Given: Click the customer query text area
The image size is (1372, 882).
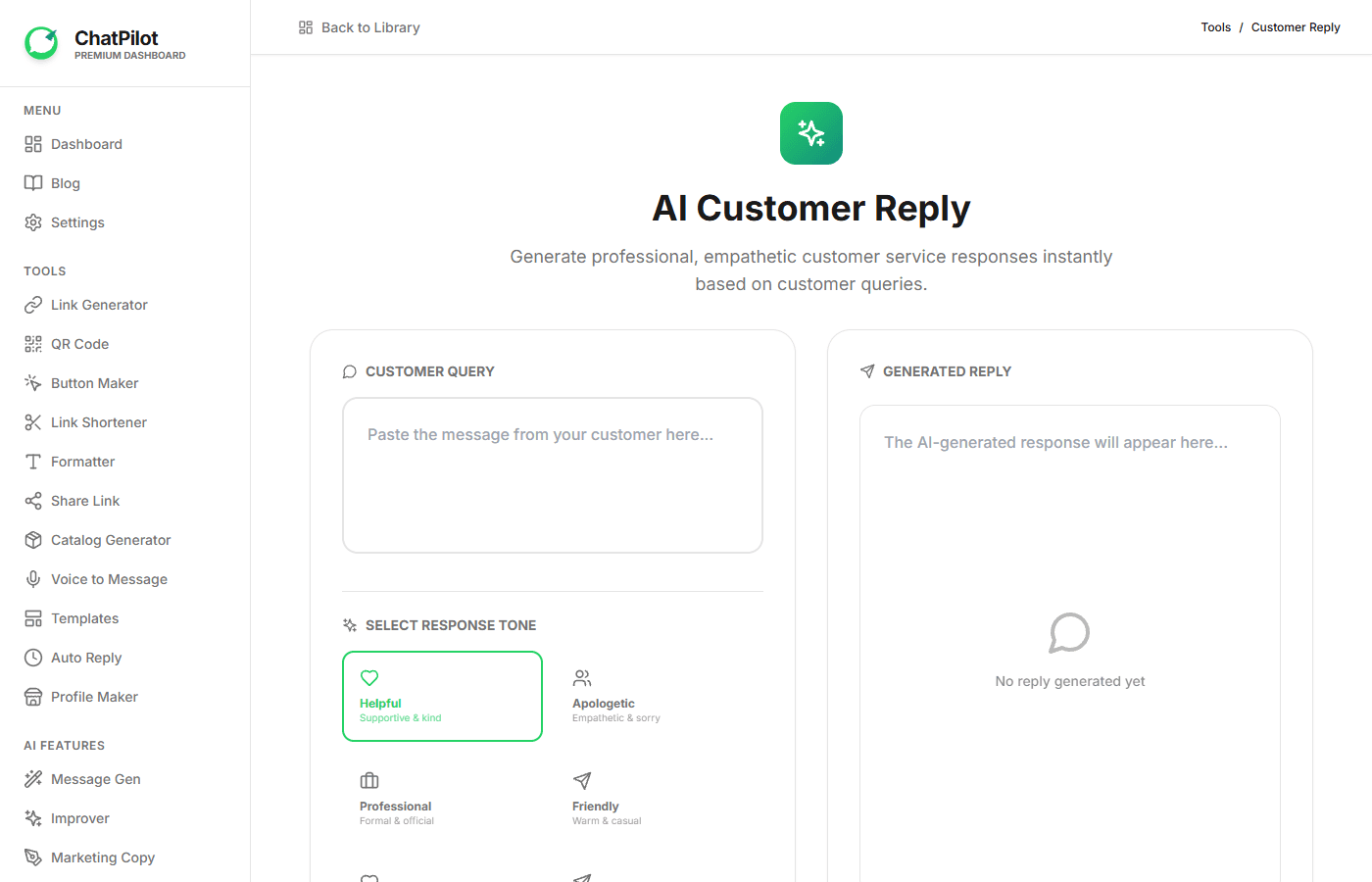Looking at the screenshot, I should (552, 474).
